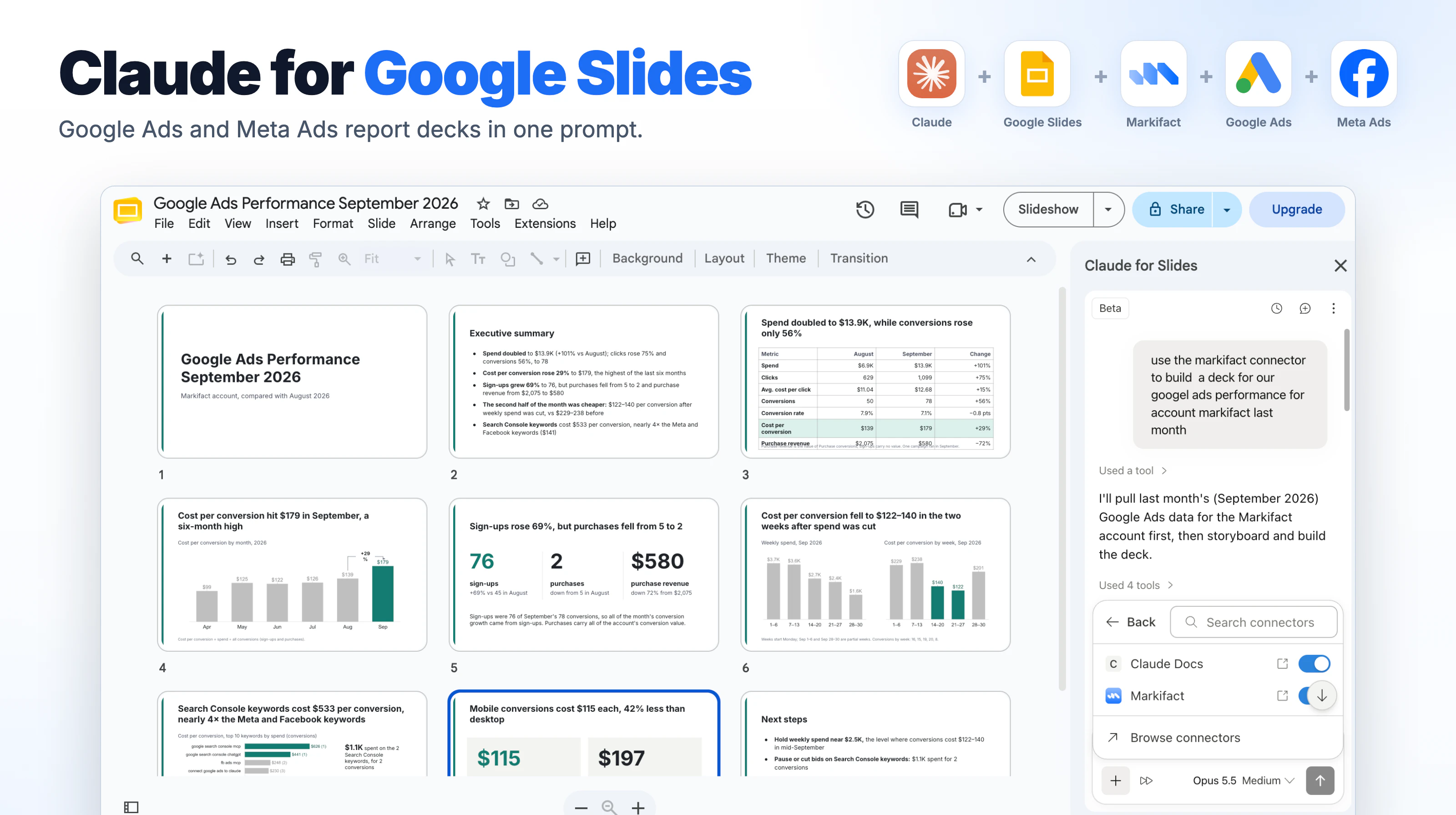Open chat history in Claude panel
Screen dimensions: 1456x815
[1276, 308]
